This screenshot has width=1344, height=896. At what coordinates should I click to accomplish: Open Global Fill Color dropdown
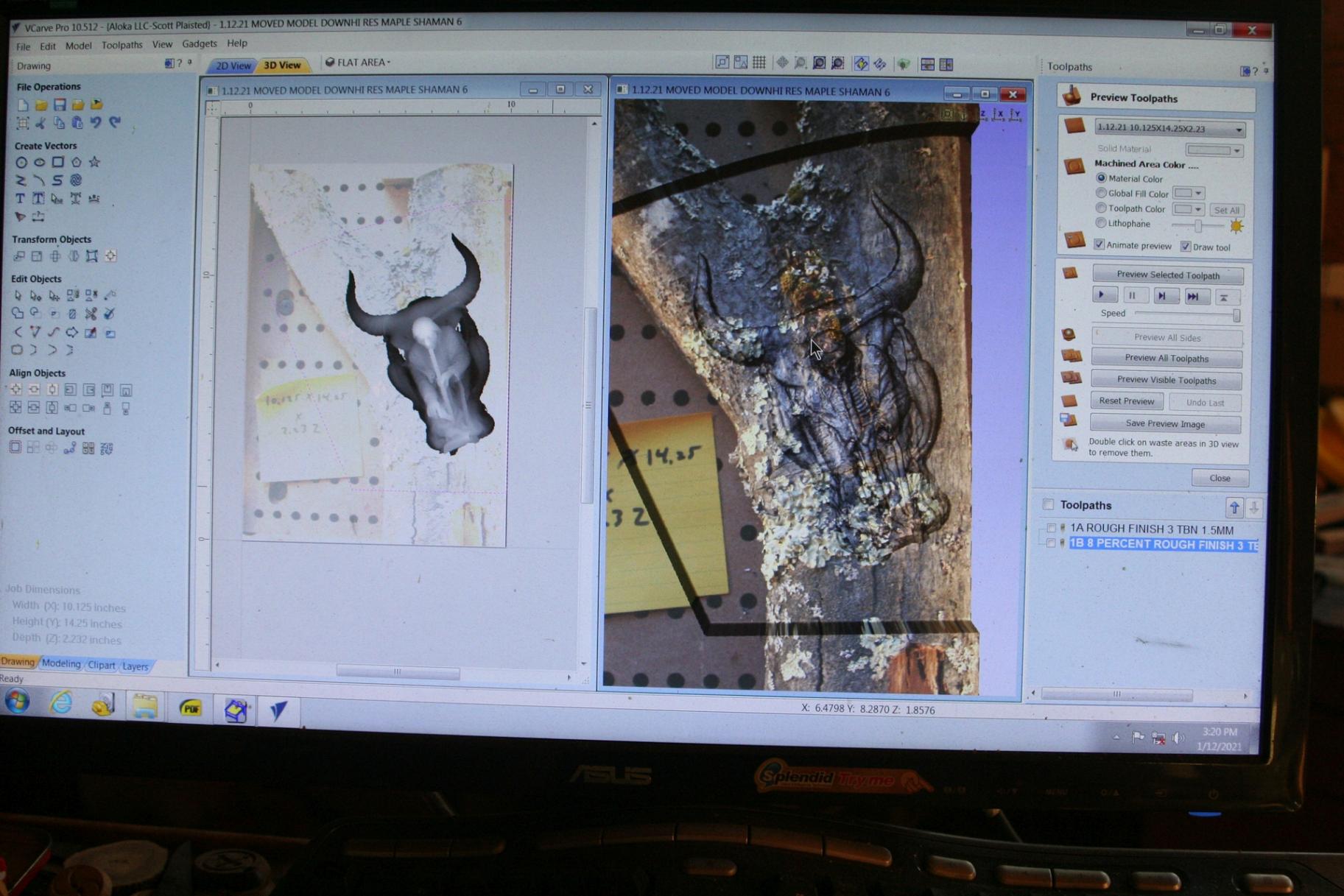coord(1189,193)
